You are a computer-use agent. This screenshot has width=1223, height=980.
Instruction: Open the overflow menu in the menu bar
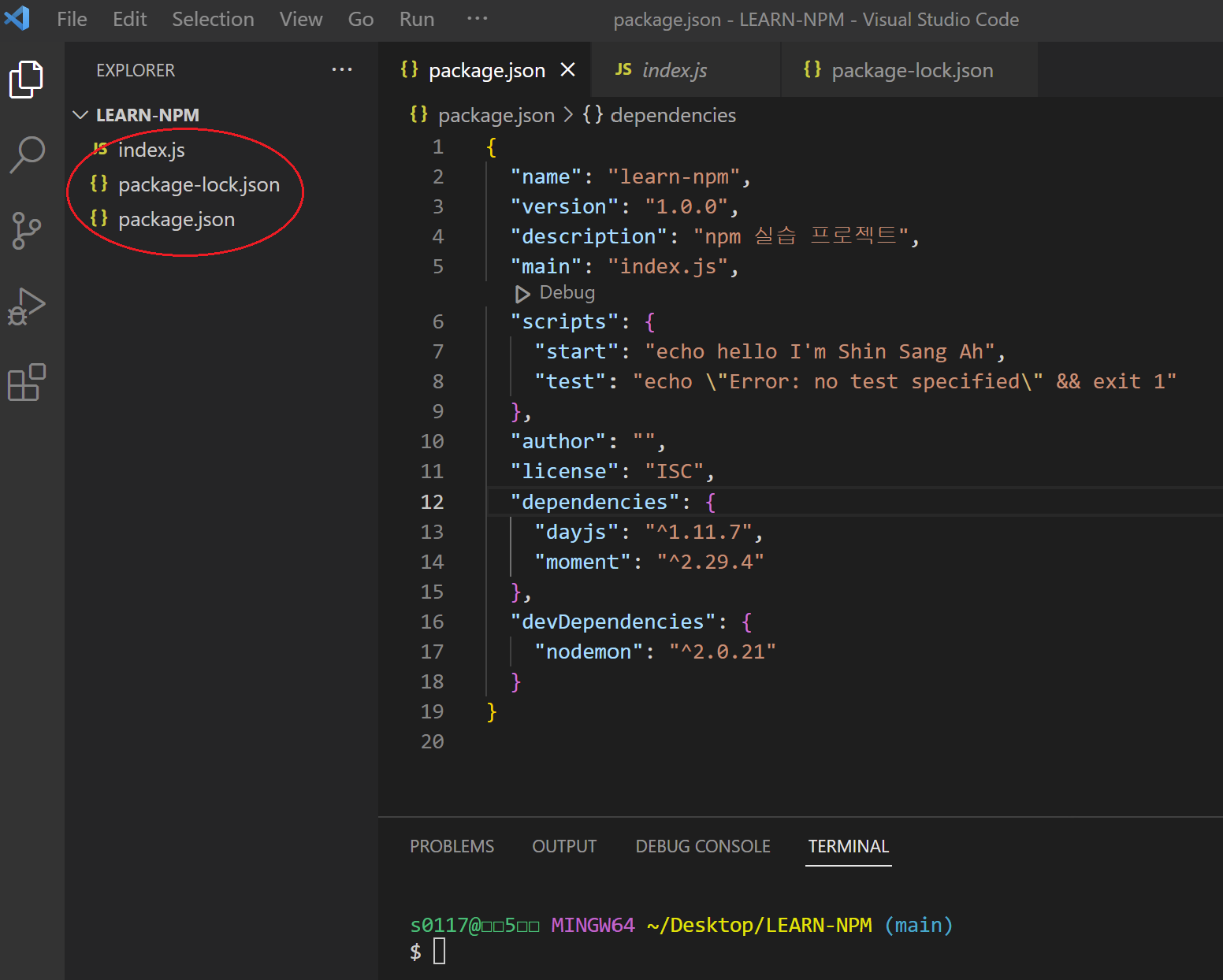click(x=478, y=18)
